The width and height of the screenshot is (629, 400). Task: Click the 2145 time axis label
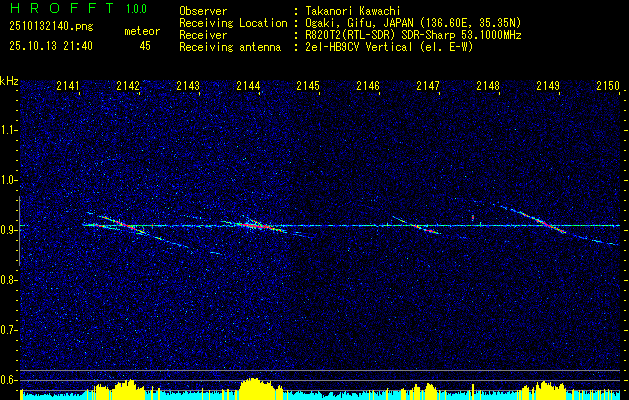[308, 86]
